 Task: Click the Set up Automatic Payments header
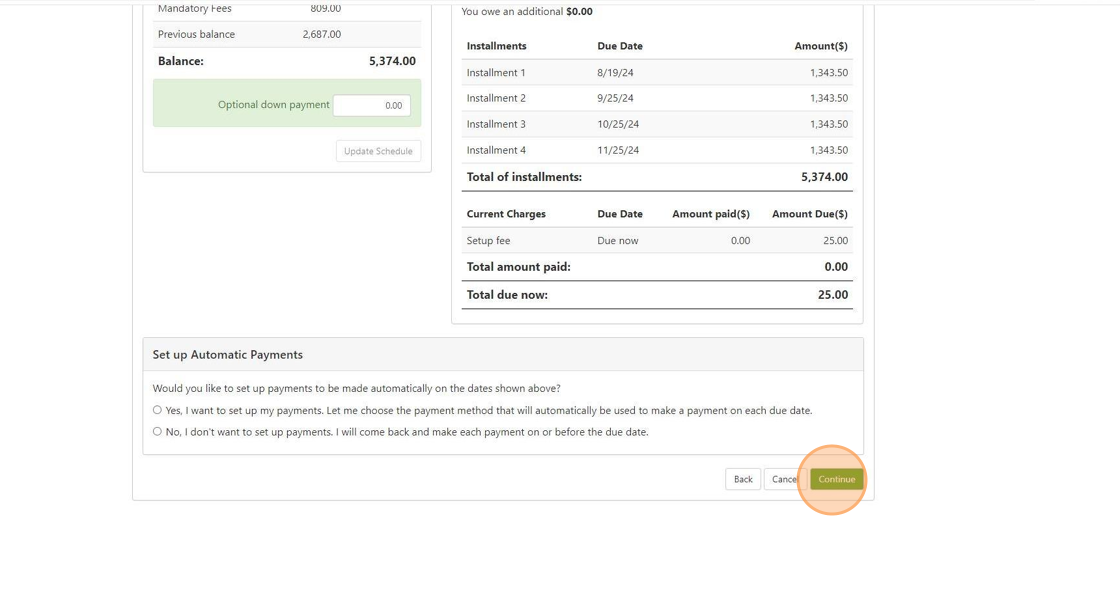click(x=228, y=355)
